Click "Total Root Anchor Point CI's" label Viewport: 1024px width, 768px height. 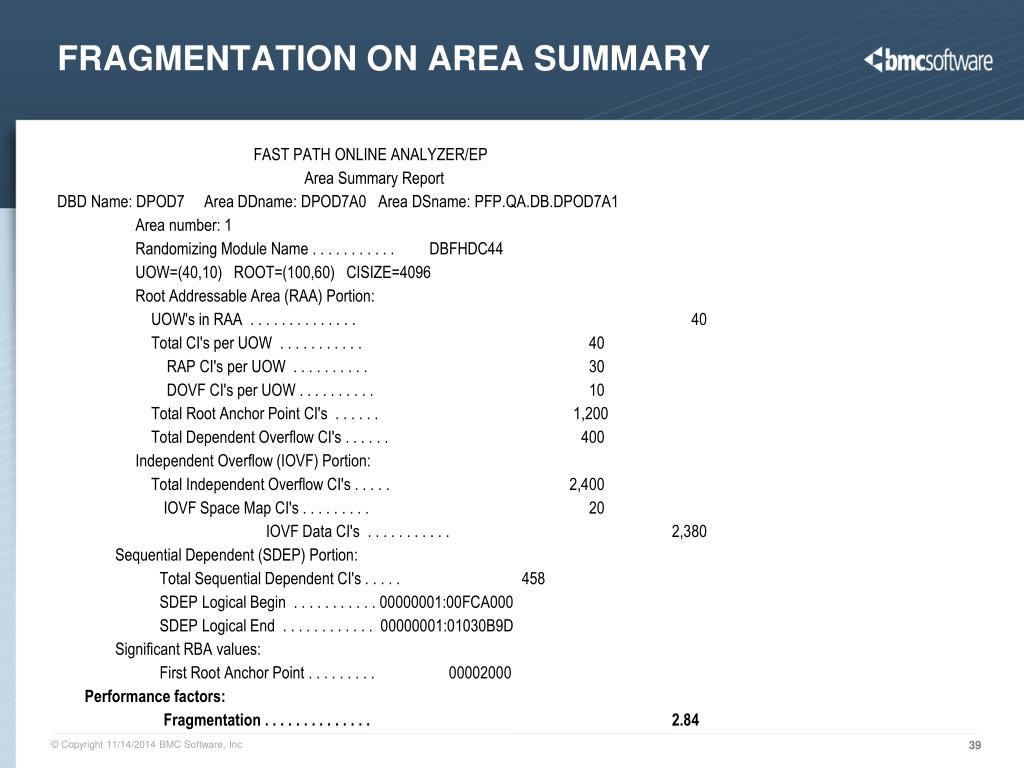tap(239, 413)
